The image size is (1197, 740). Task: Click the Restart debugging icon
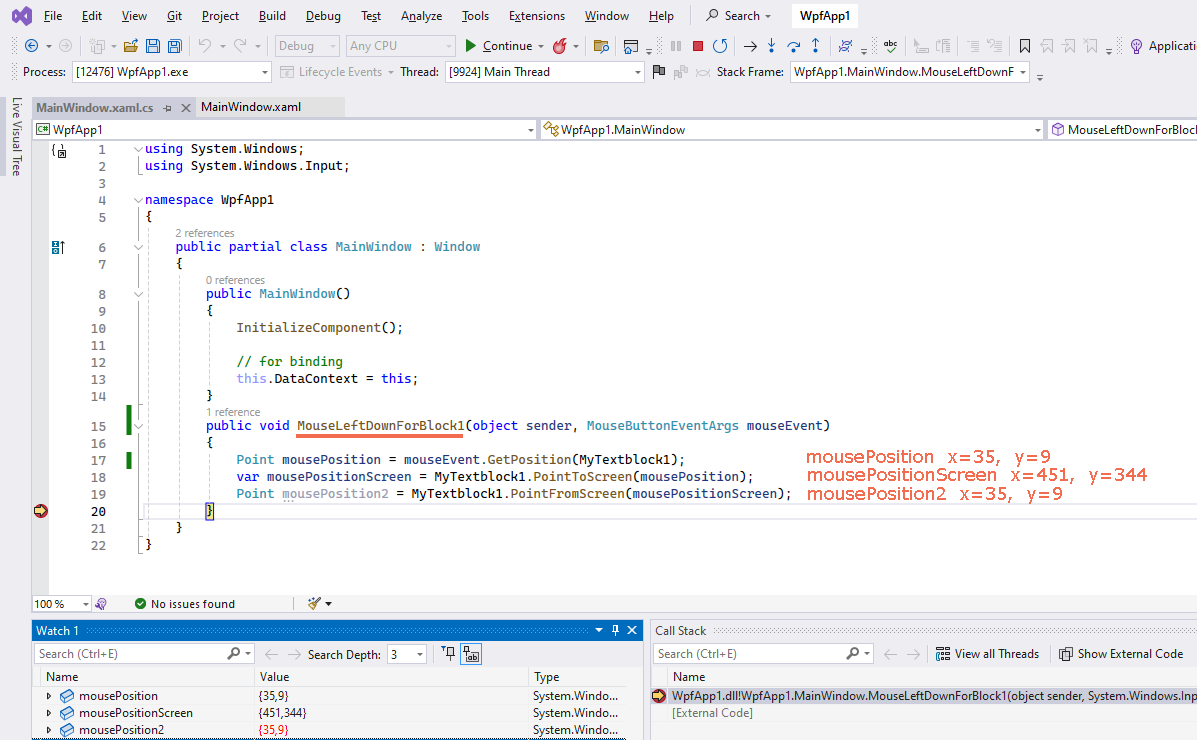(720, 46)
